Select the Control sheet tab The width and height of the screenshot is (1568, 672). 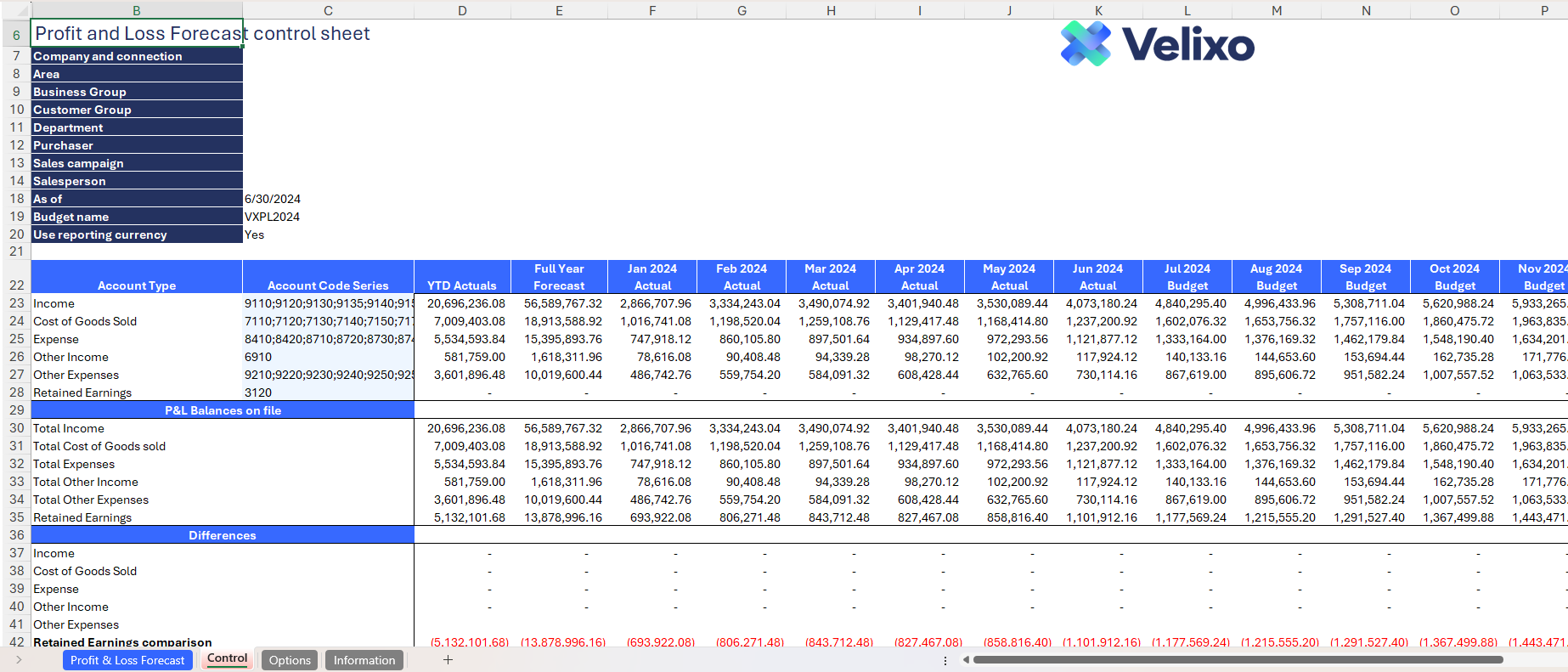point(227,658)
